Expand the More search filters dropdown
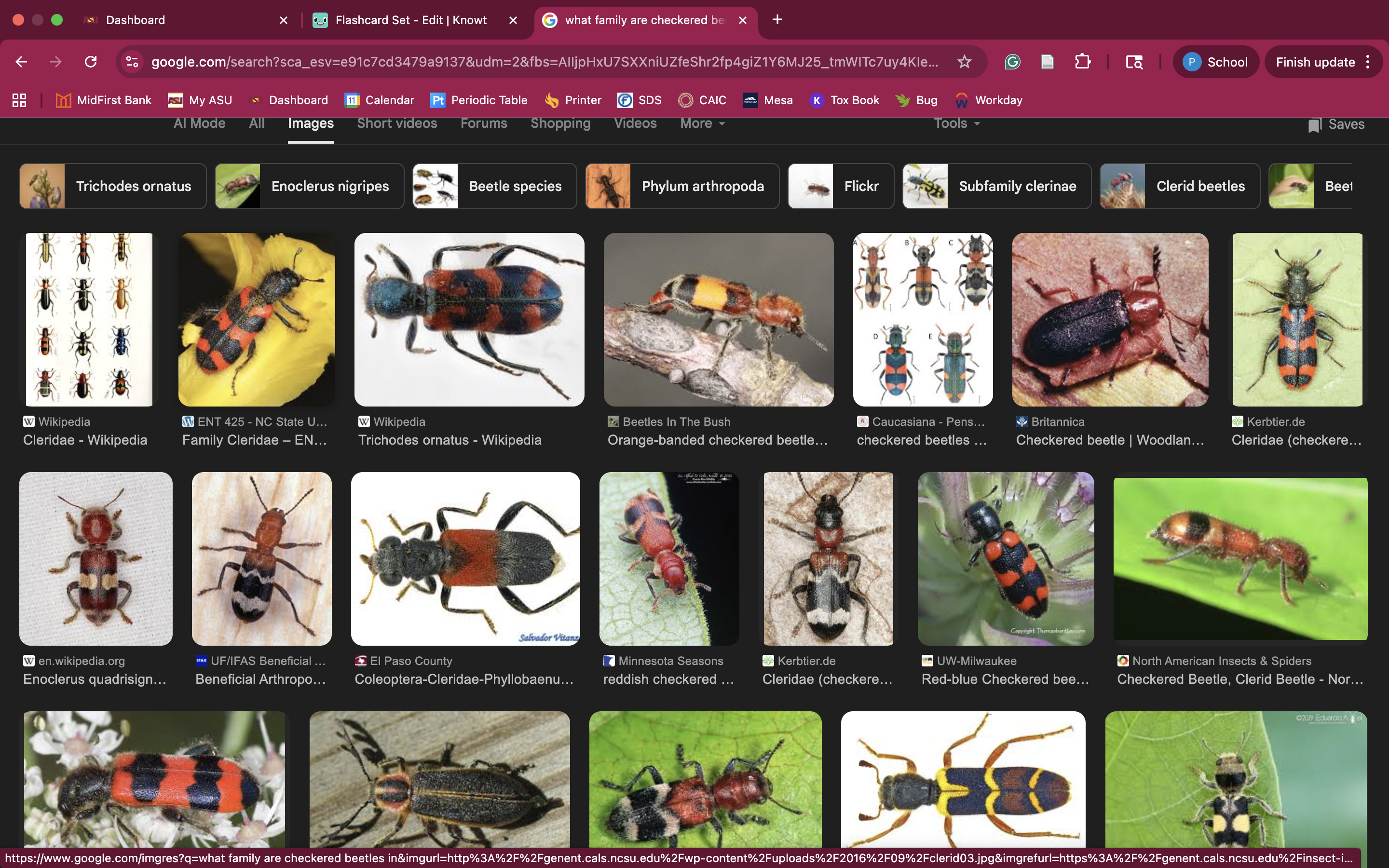The height and width of the screenshot is (868, 1389). click(702, 123)
